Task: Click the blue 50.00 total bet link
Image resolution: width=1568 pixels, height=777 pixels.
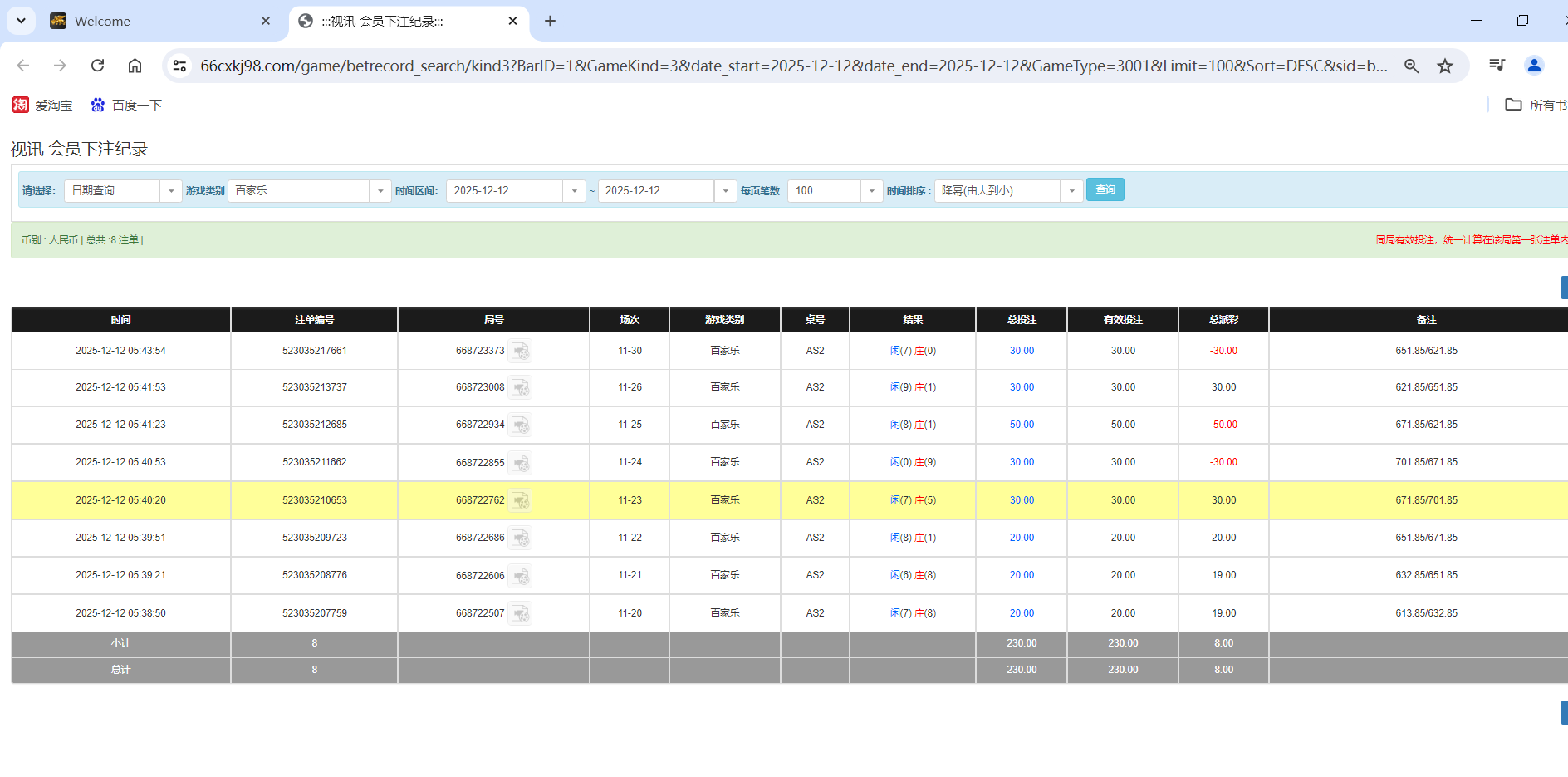Action: pos(1022,425)
